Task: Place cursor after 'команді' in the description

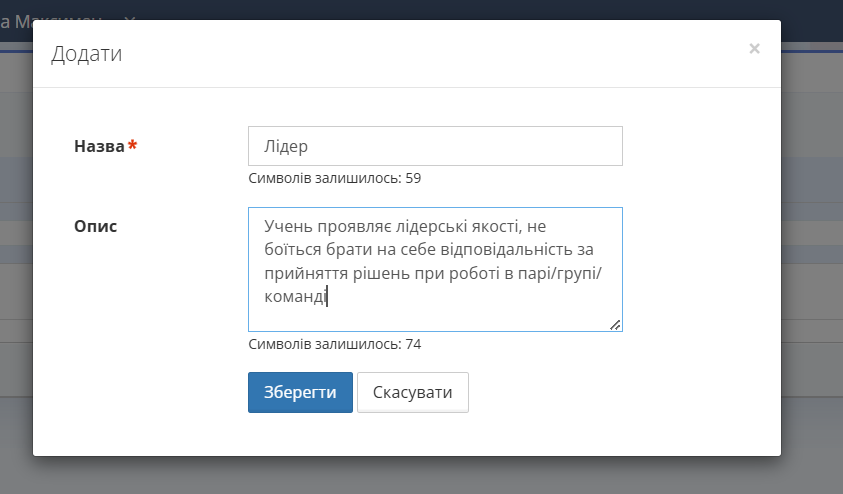Action: click(327, 296)
